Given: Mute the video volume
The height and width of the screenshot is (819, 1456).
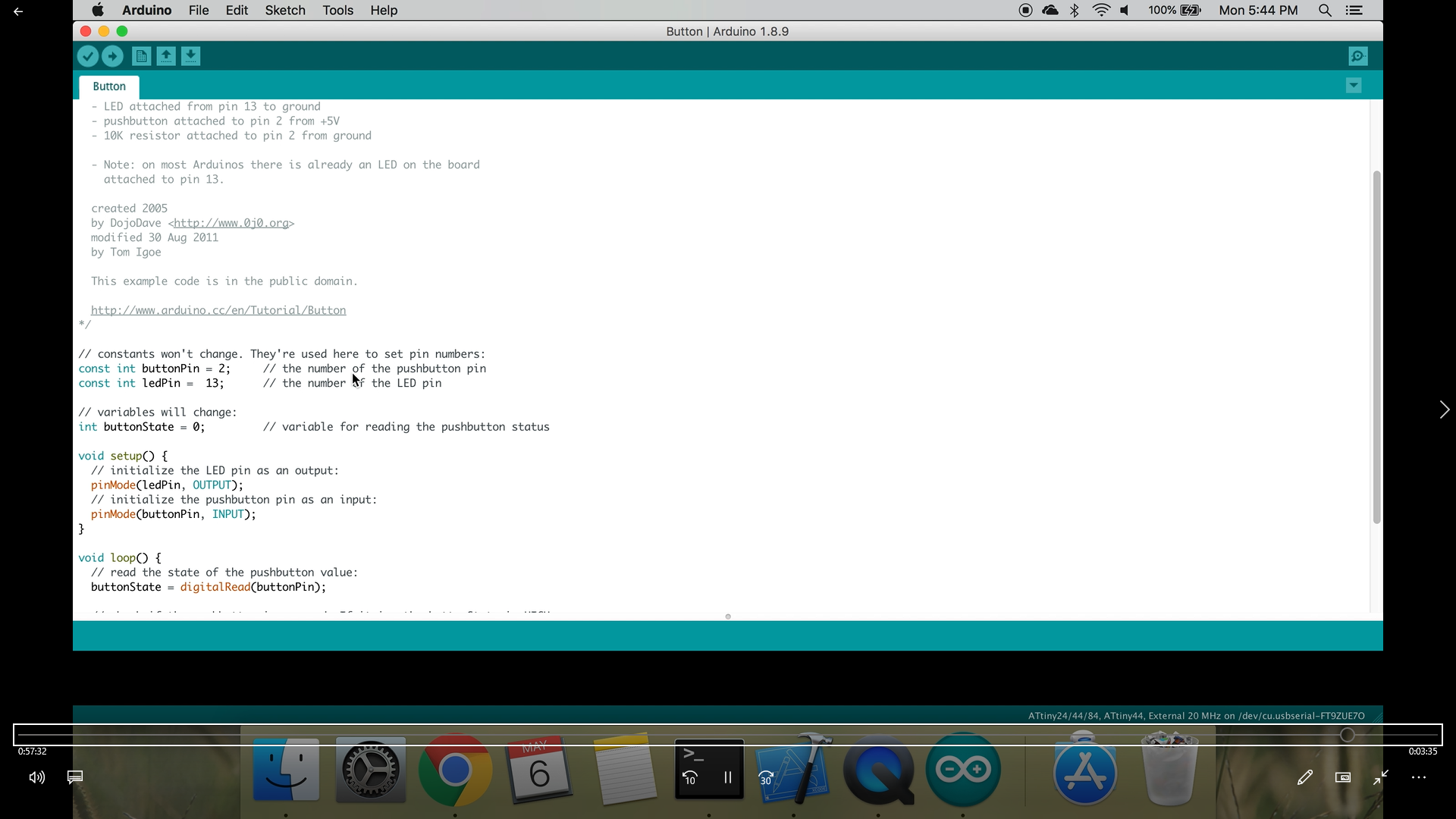Looking at the screenshot, I should [36, 777].
